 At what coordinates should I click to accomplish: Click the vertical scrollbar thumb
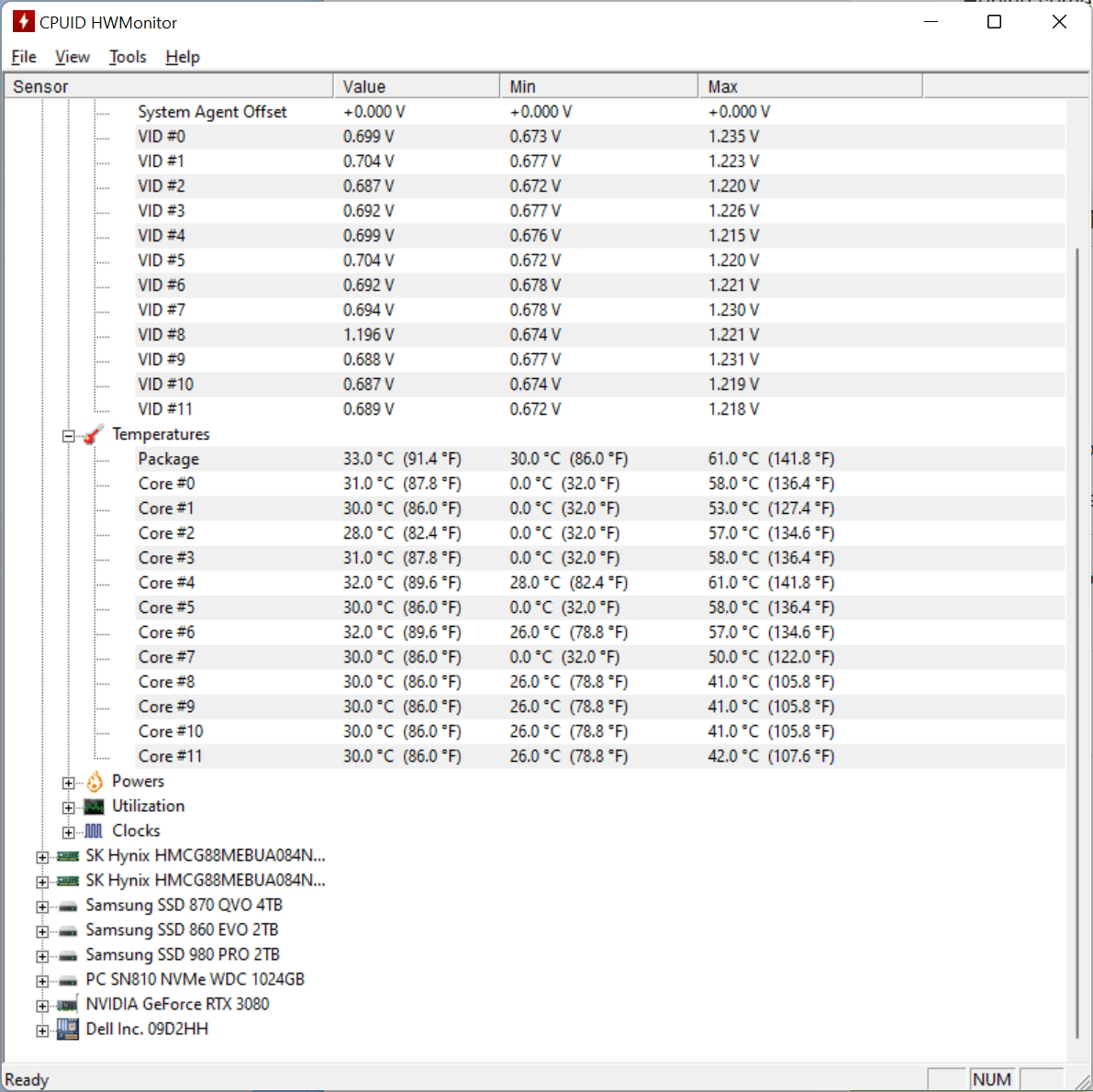1077,641
